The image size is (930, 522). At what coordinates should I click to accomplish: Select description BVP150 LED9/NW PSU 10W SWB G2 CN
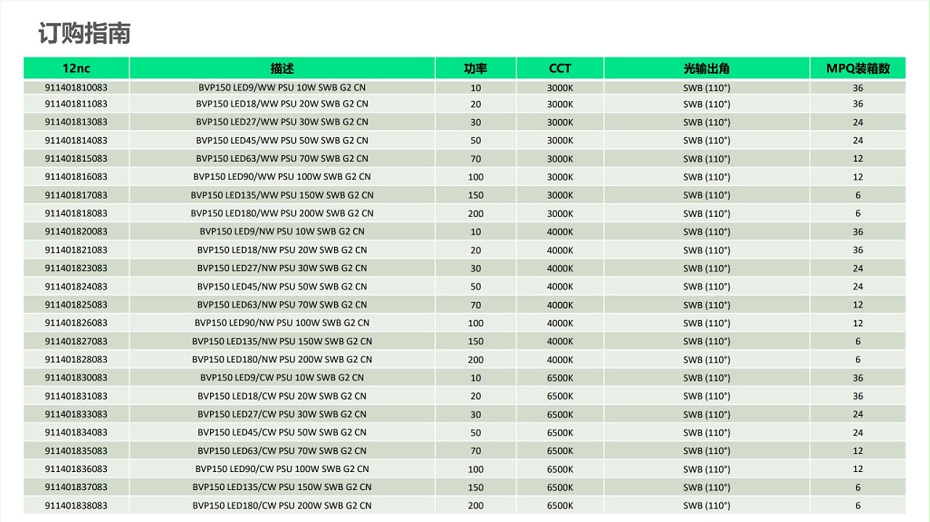(x=282, y=231)
